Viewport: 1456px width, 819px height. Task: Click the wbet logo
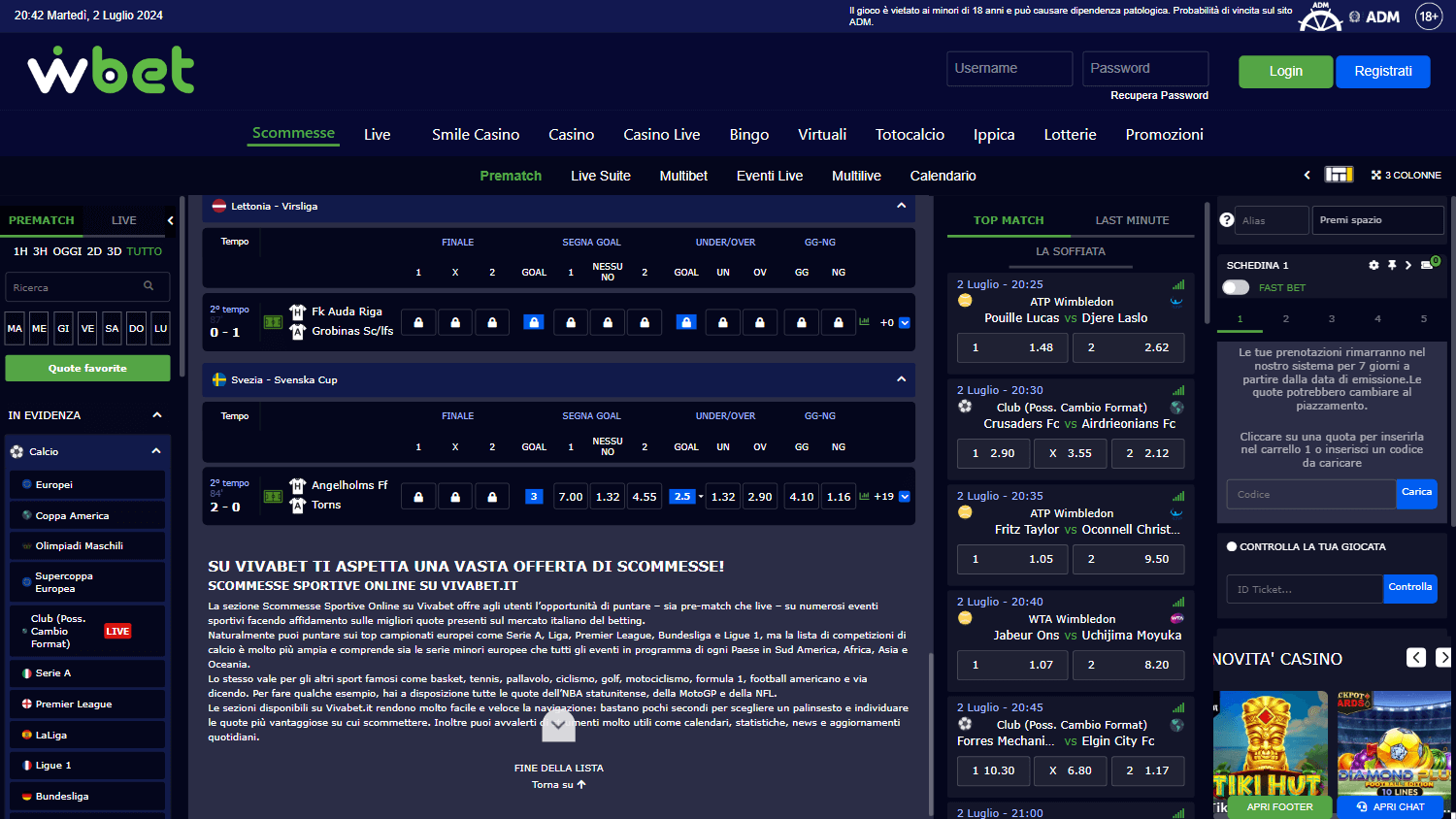pyautogui.click(x=111, y=70)
